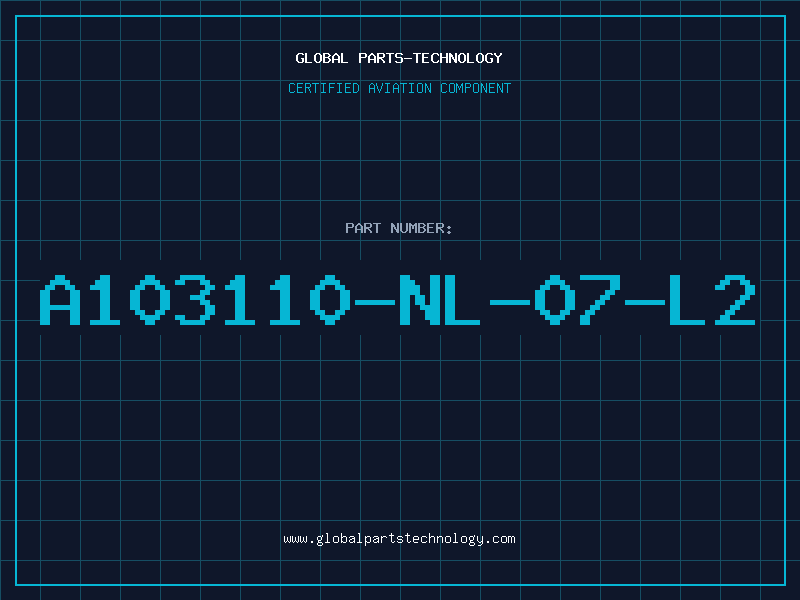This screenshot has width=800, height=600.
Task: Click the GLOBAL PARTS-TECHNOLOGY heading text
Action: (399, 58)
